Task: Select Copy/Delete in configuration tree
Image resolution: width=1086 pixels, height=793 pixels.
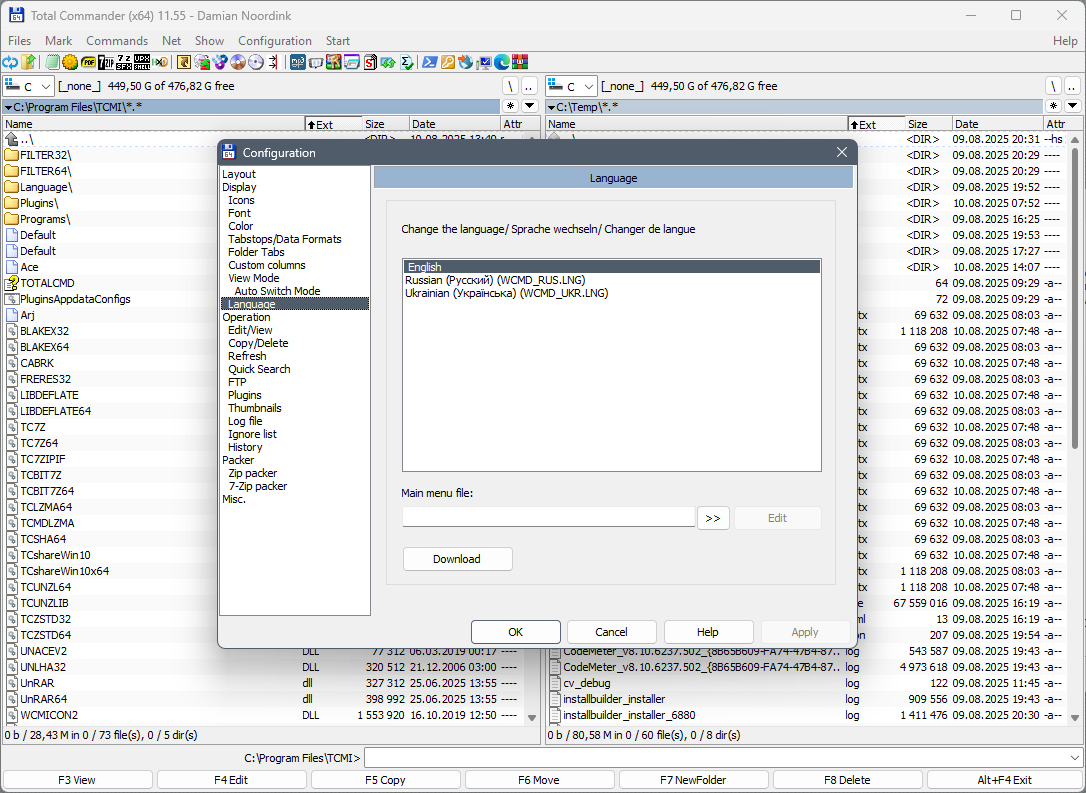Action: 258,343
